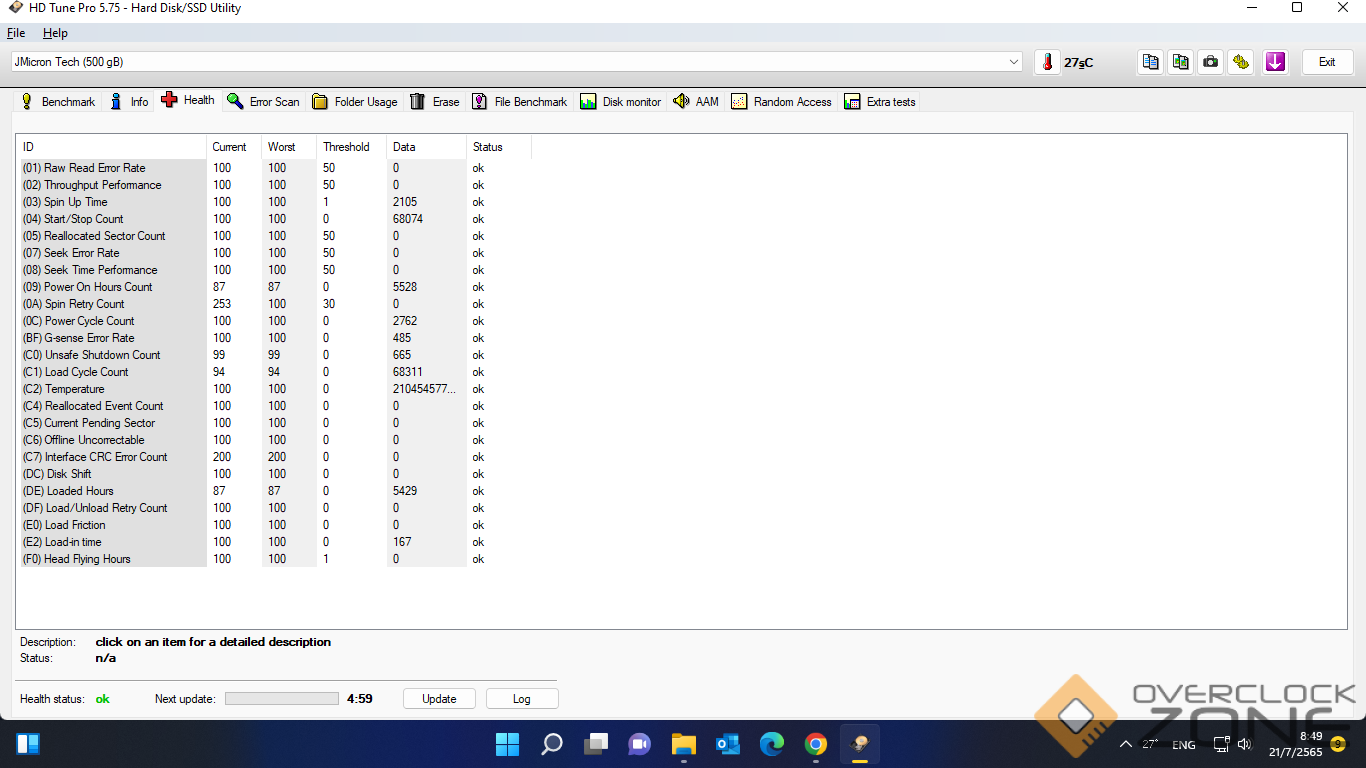The height and width of the screenshot is (768, 1366).
Task: Select the Health tab
Action: coord(188,100)
